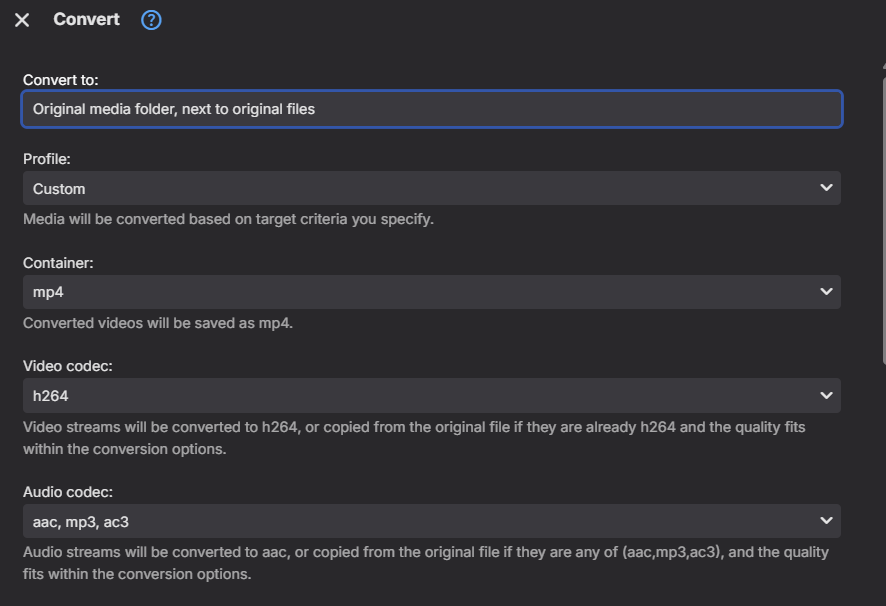This screenshot has width=886, height=606.
Task: Open the Profile dropdown showing Custom
Action: tap(432, 188)
